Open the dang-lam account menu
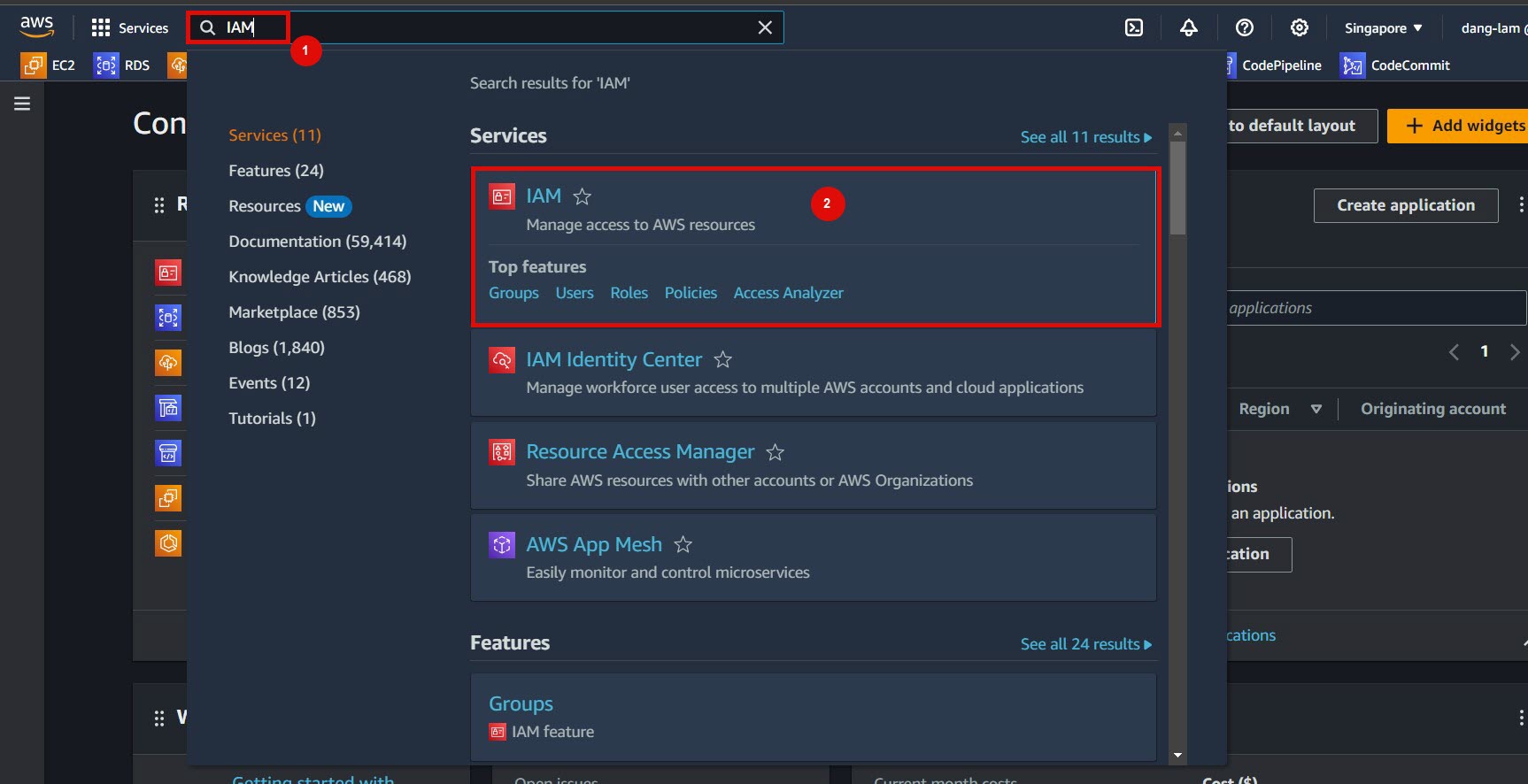The image size is (1528, 784). click(1493, 28)
